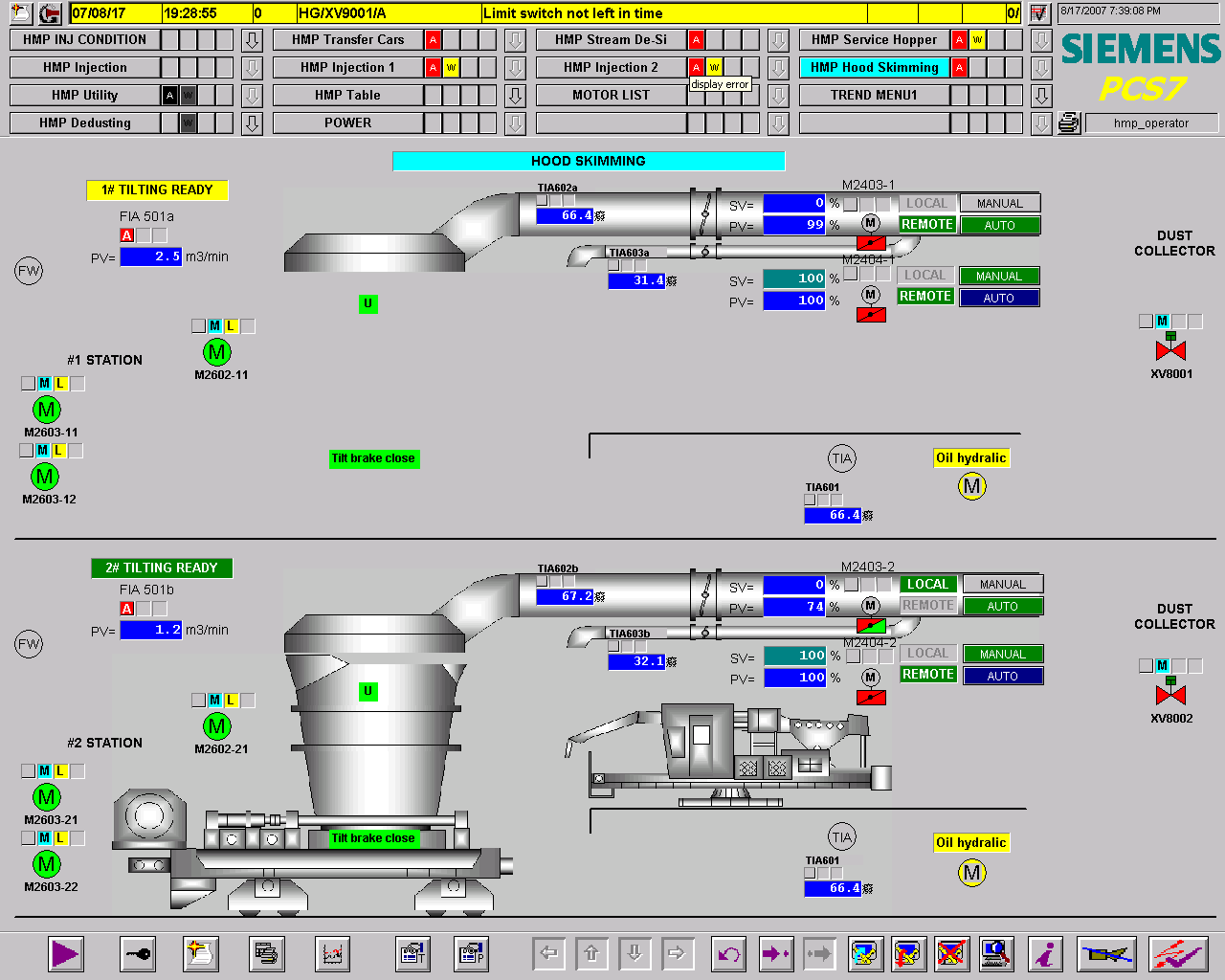
Task: Click the purple undo arrow icon
Action: [x=729, y=953]
